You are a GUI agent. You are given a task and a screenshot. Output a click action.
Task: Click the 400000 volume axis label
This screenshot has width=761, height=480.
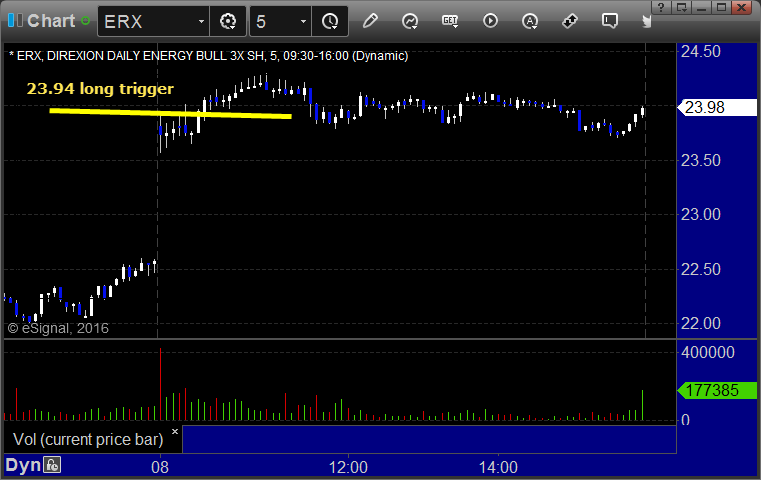click(708, 352)
